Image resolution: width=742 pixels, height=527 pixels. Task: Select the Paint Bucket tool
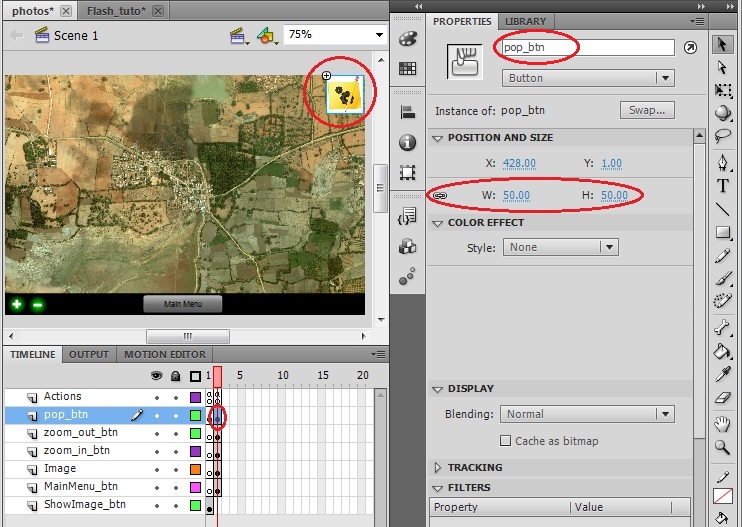click(x=722, y=351)
